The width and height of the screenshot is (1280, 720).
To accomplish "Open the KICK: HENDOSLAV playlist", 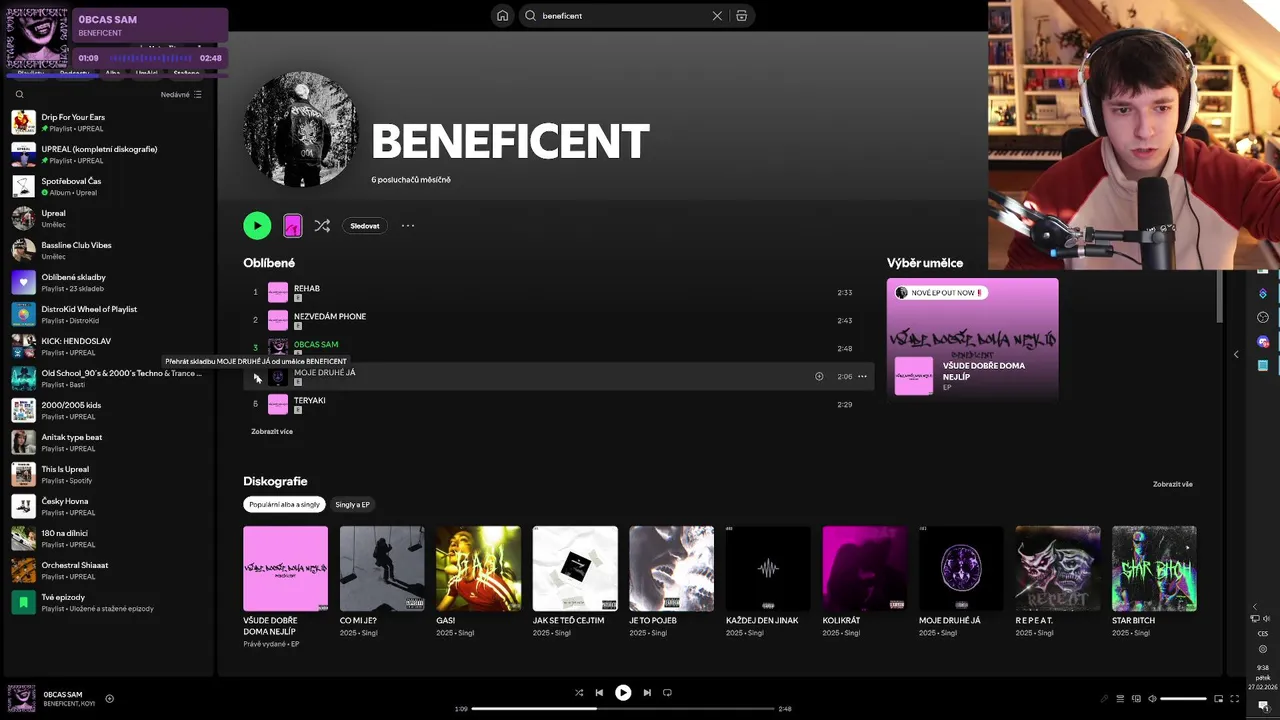I will point(108,347).
